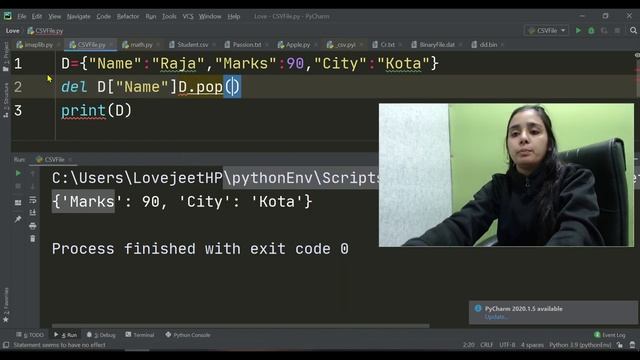Stop the process from the top toolbar
This screenshot has height=360, width=640.
(x=617, y=31)
